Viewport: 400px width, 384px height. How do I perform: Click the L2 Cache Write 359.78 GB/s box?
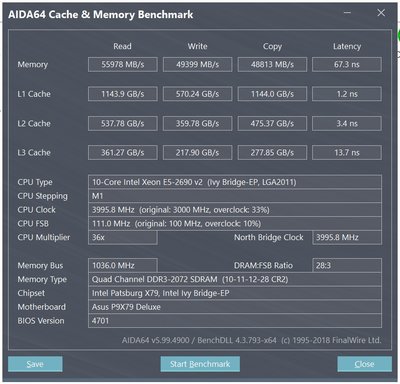point(197,123)
